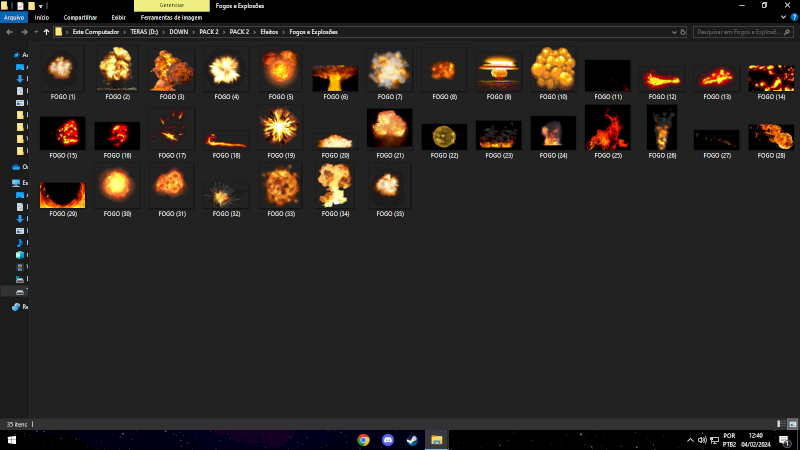The height and width of the screenshot is (450, 800).
Task: Select the FOGO (34) thumbnail
Action: (x=335, y=186)
